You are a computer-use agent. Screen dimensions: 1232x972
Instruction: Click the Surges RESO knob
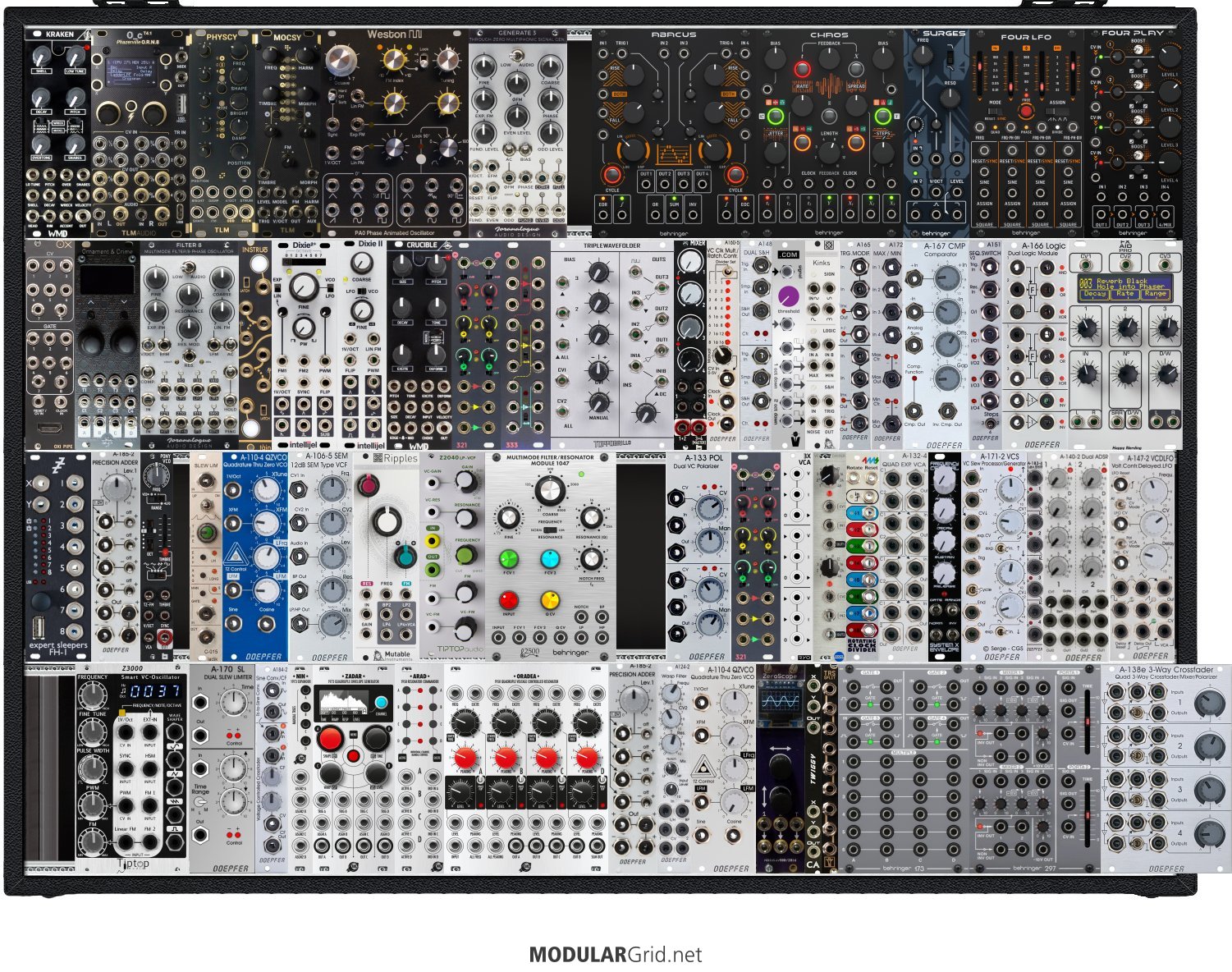[x=951, y=98]
